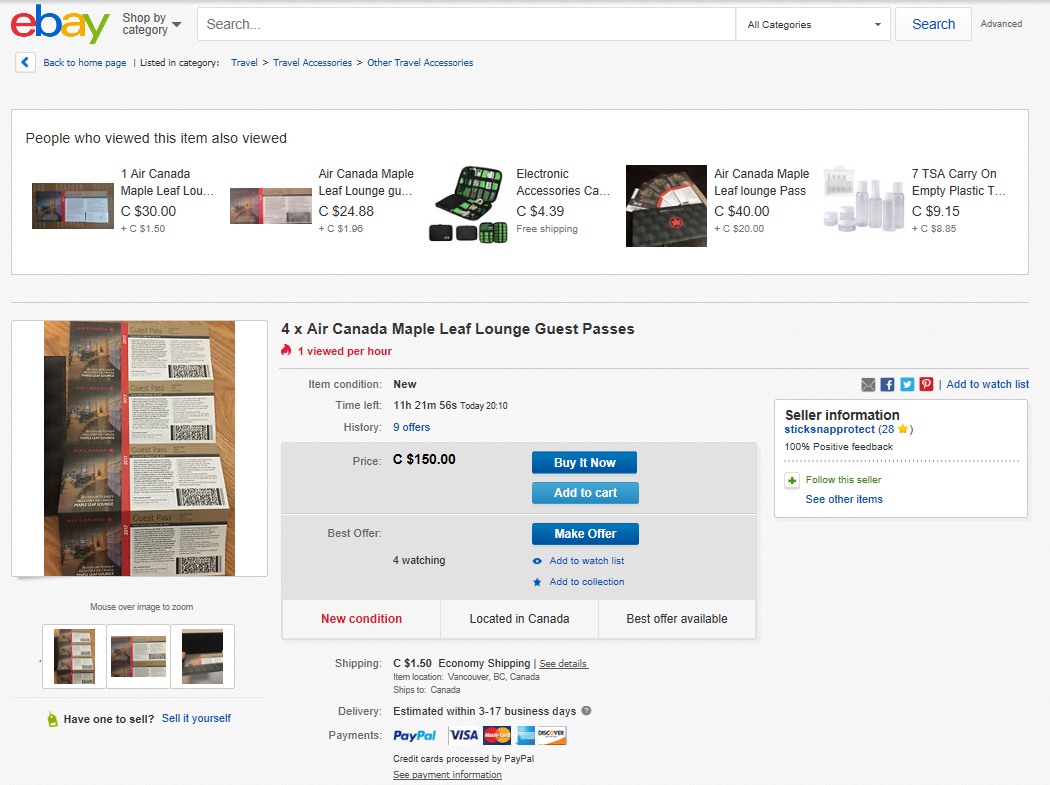The height and width of the screenshot is (785, 1050).
Task: Click the C $40.00 lounge pass thumbnail
Action: click(x=666, y=206)
